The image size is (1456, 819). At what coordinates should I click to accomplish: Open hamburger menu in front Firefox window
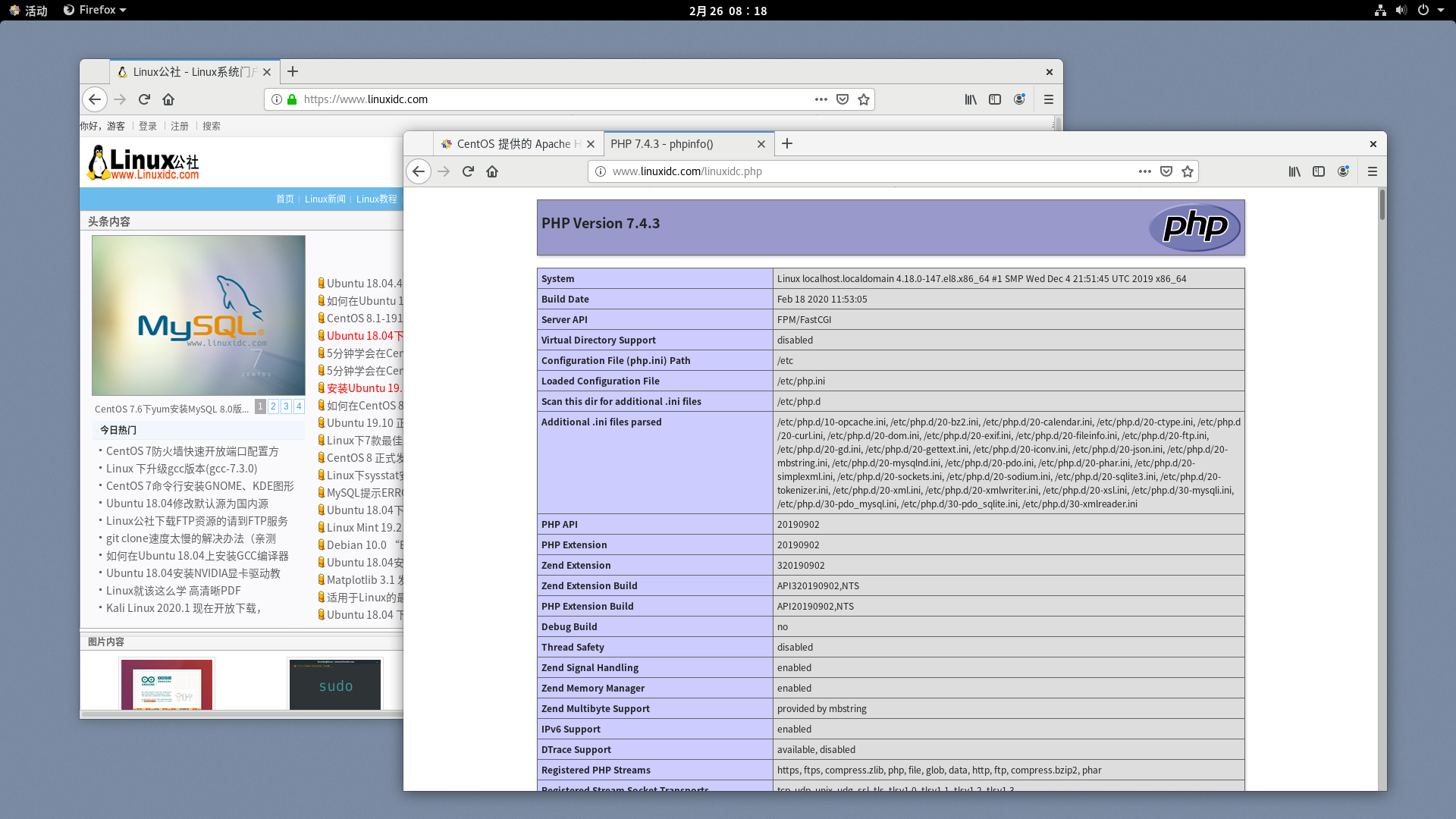(1373, 171)
